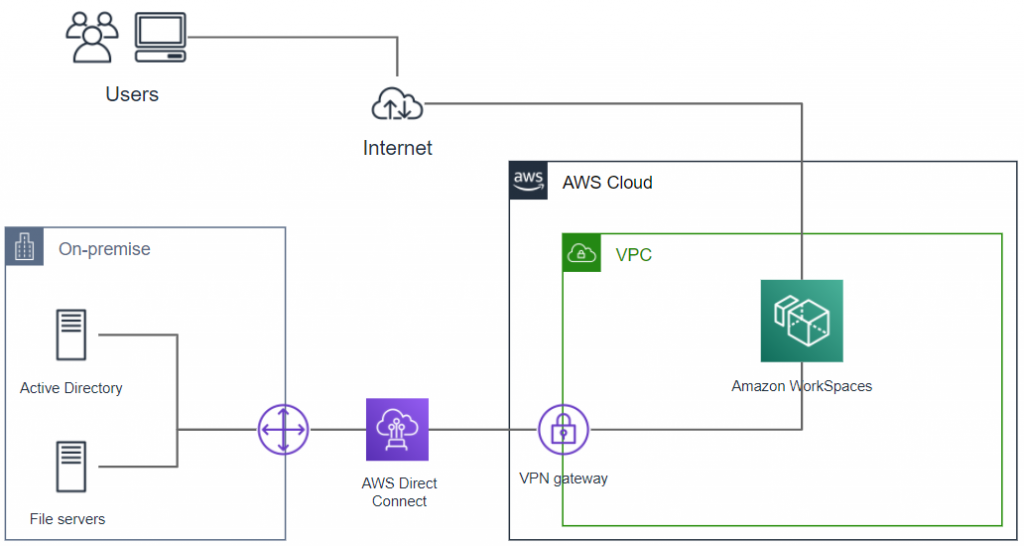Viewport: 1024px width, 546px height.
Task: Click the VPN gateway padlock icon
Action: point(563,430)
